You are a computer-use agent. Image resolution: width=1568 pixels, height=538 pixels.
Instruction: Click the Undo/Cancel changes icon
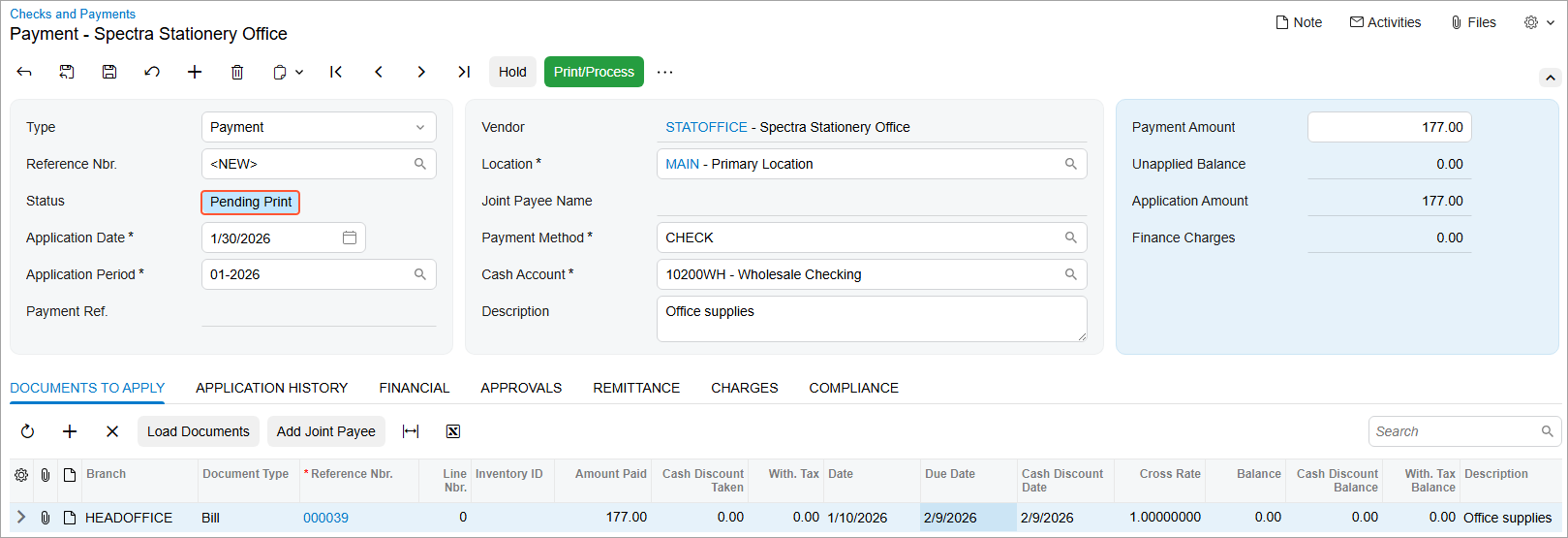[x=152, y=72]
